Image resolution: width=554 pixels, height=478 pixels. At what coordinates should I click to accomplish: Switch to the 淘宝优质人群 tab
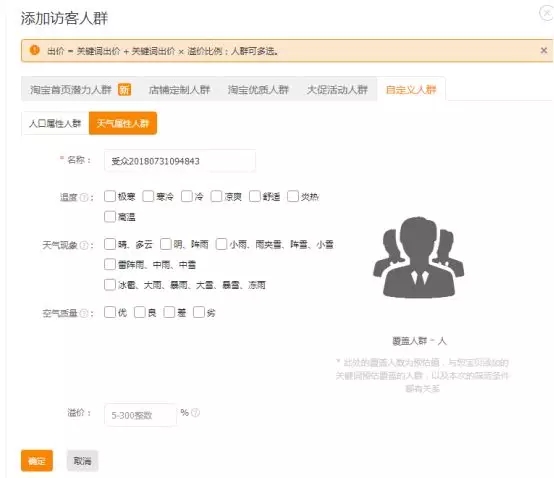[x=258, y=90]
